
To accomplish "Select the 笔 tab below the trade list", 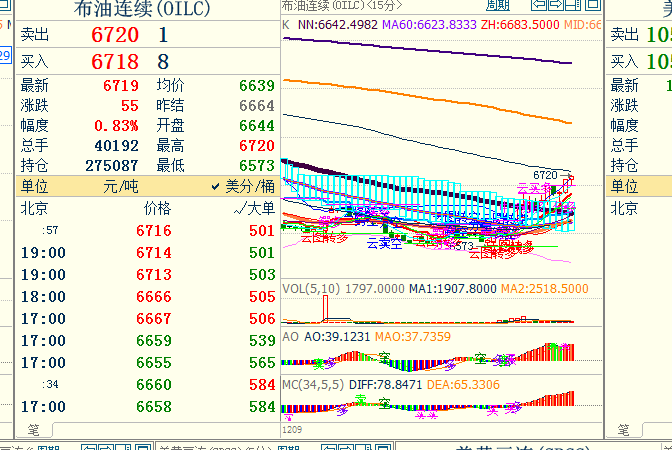I will click(33, 430).
